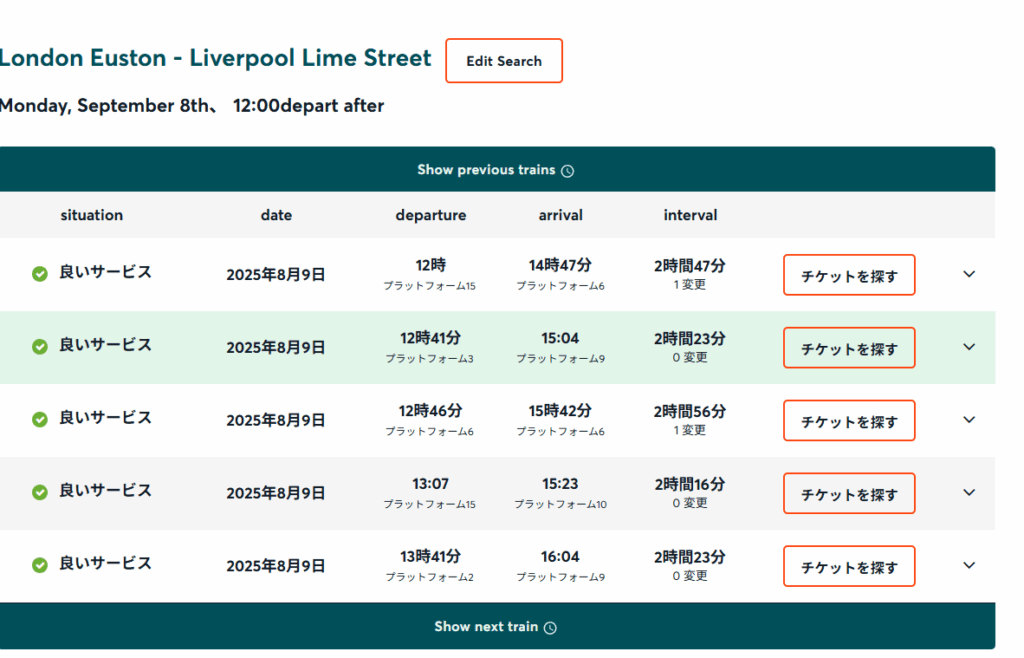Click arrival time 15時42分
Screen dimensions: 1024x658
pos(560,411)
